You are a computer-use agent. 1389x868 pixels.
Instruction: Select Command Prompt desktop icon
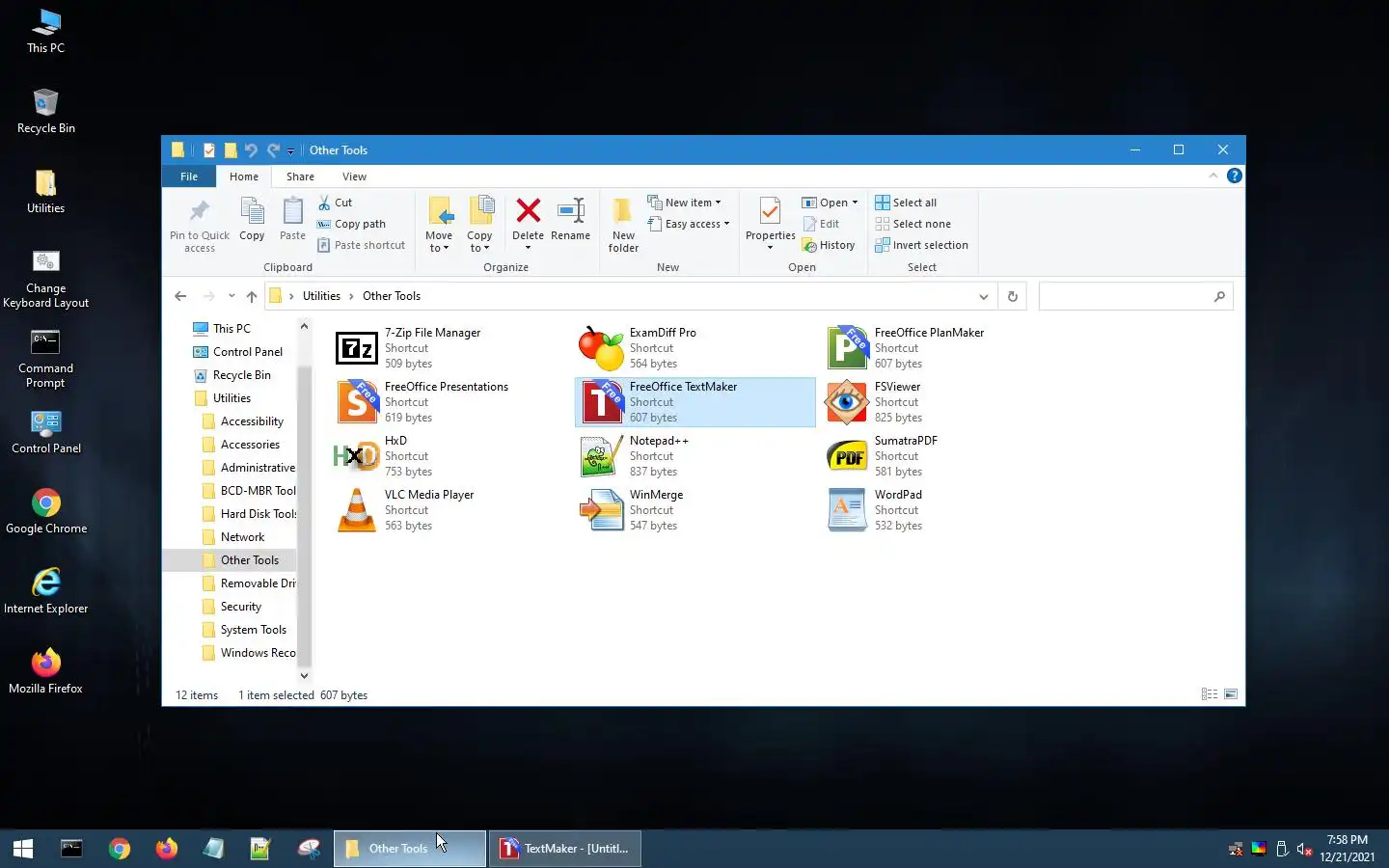pos(46,359)
